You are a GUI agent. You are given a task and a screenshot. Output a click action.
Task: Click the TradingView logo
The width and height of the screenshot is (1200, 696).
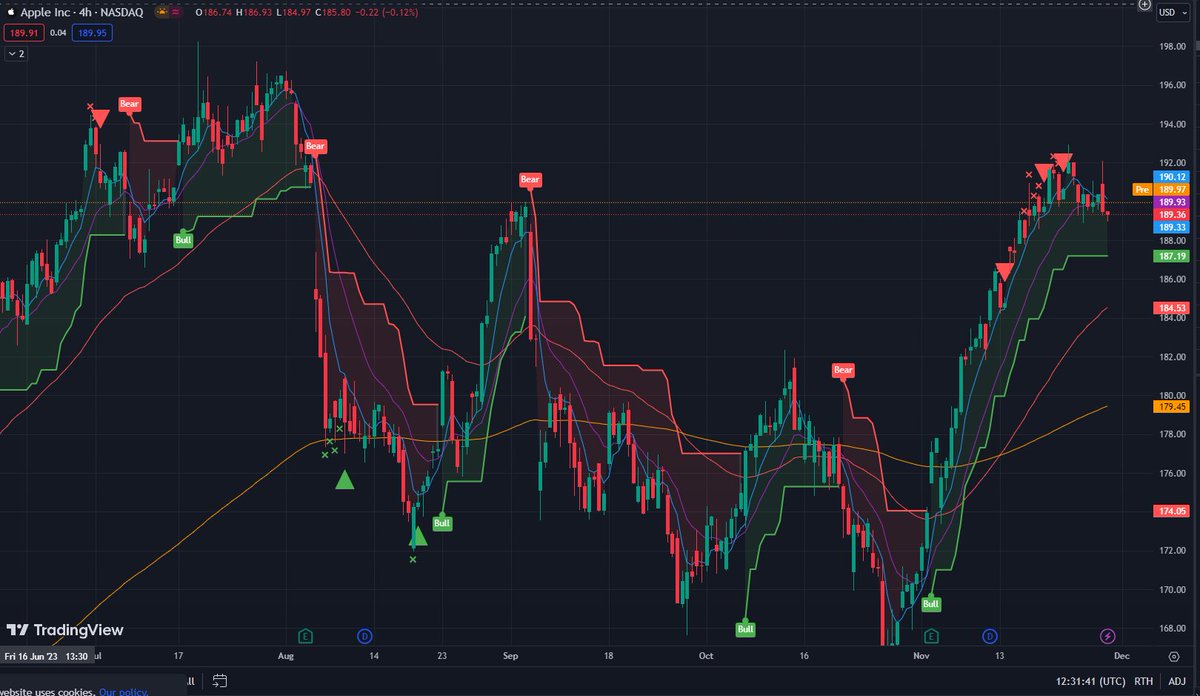[x=65, y=630]
